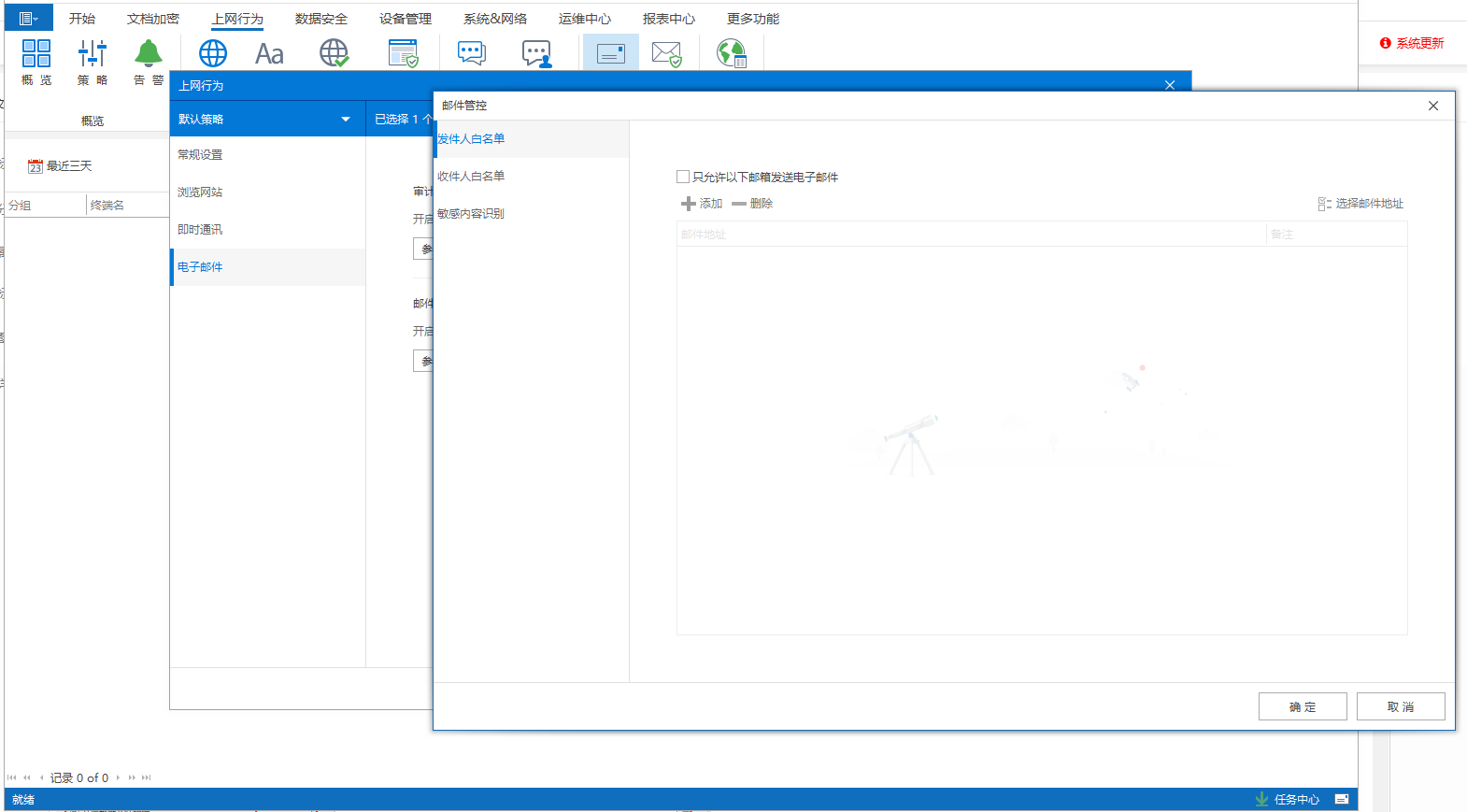The height and width of the screenshot is (812, 1467).
Task: Click the 选择邮件地址 list icon
Action: click(1325, 204)
